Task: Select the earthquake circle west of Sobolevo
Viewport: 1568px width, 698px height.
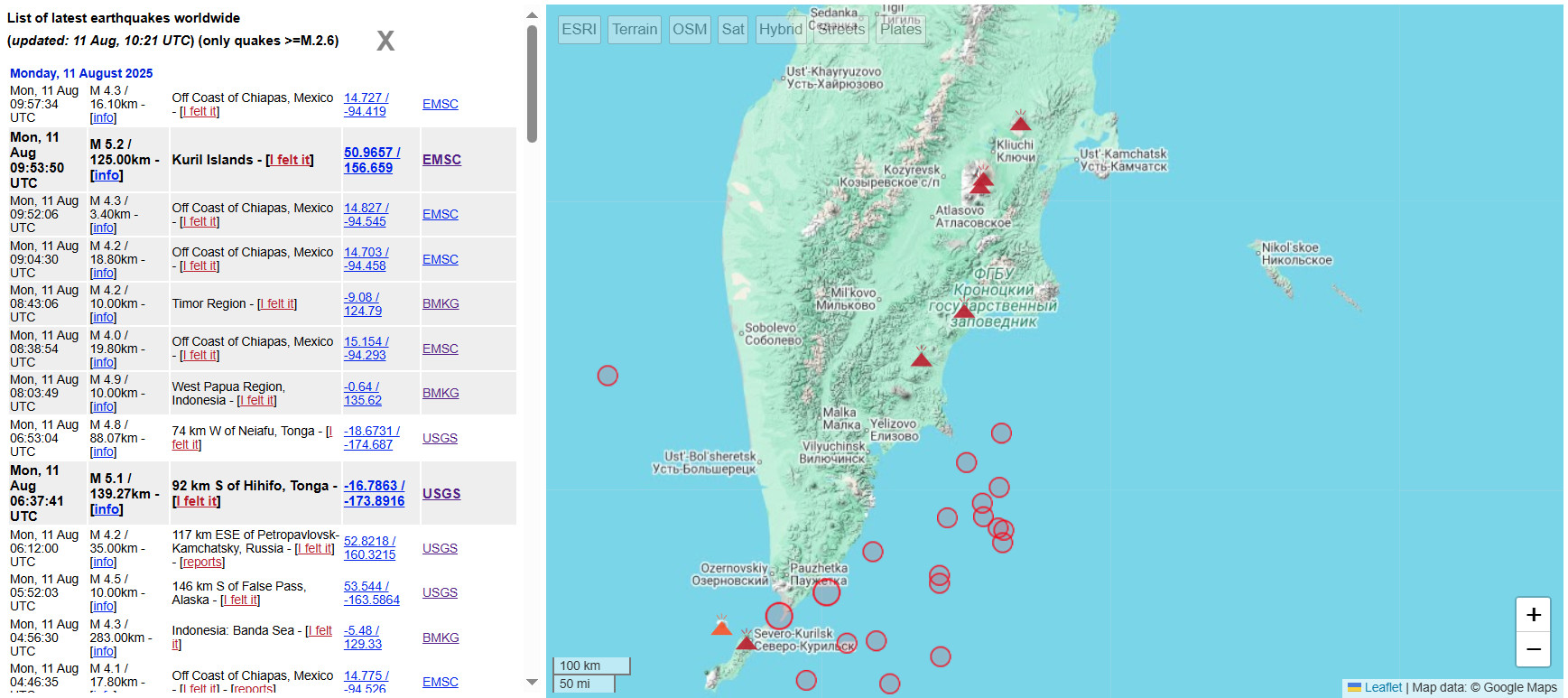Action: 608,376
